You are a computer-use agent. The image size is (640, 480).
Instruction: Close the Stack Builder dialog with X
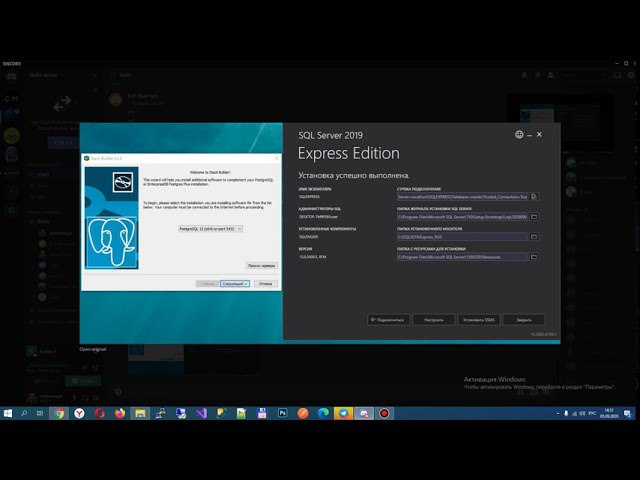tap(276, 158)
